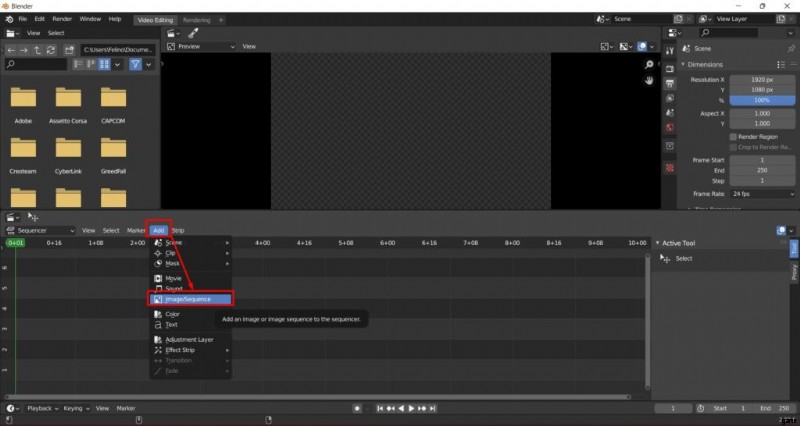800x426 pixels.
Task: Select Image/Sequence from the Add menu
Action: tap(190, 299)
